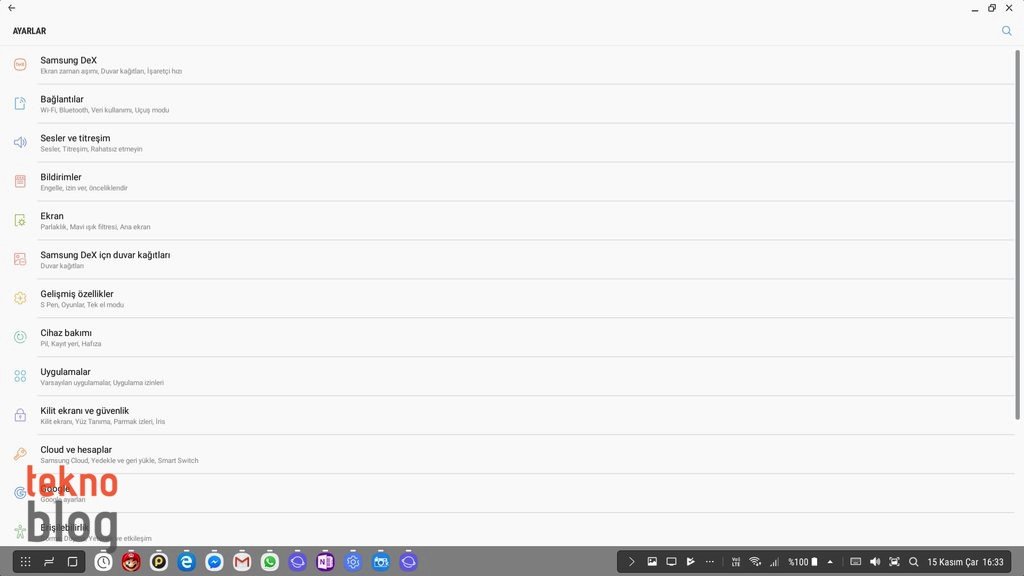
Task: Open Gmail from the taskbar
Action: (242, 562)
